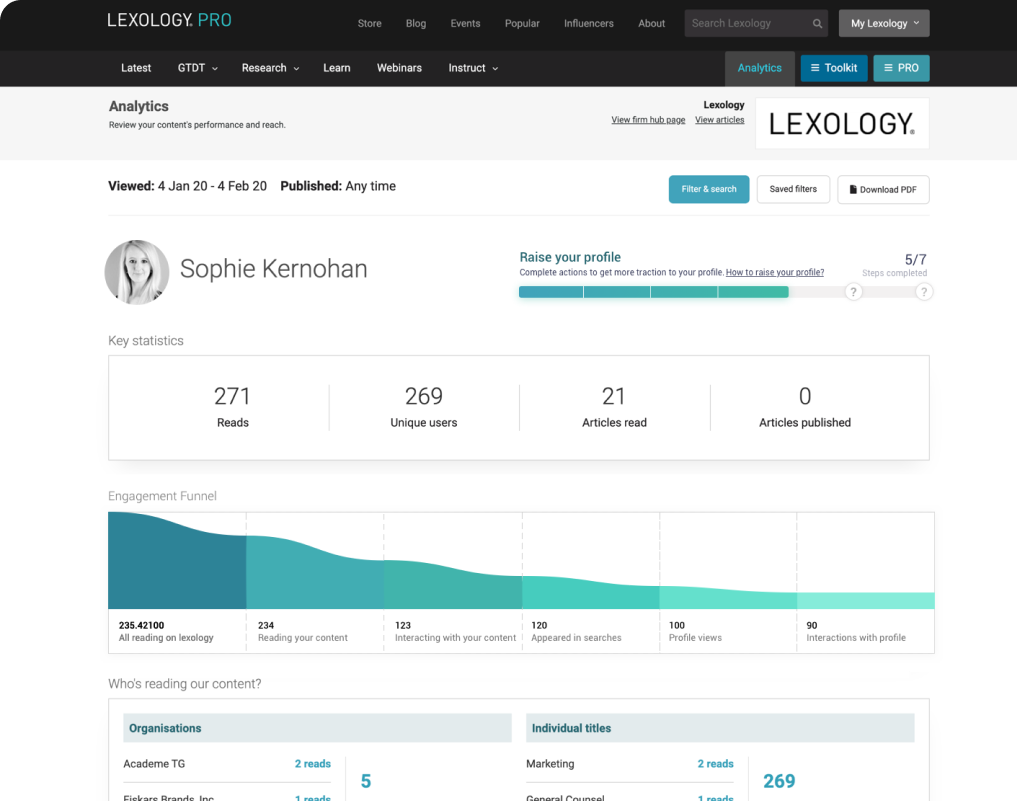Open the Analytics tab

tap(759, 68)
